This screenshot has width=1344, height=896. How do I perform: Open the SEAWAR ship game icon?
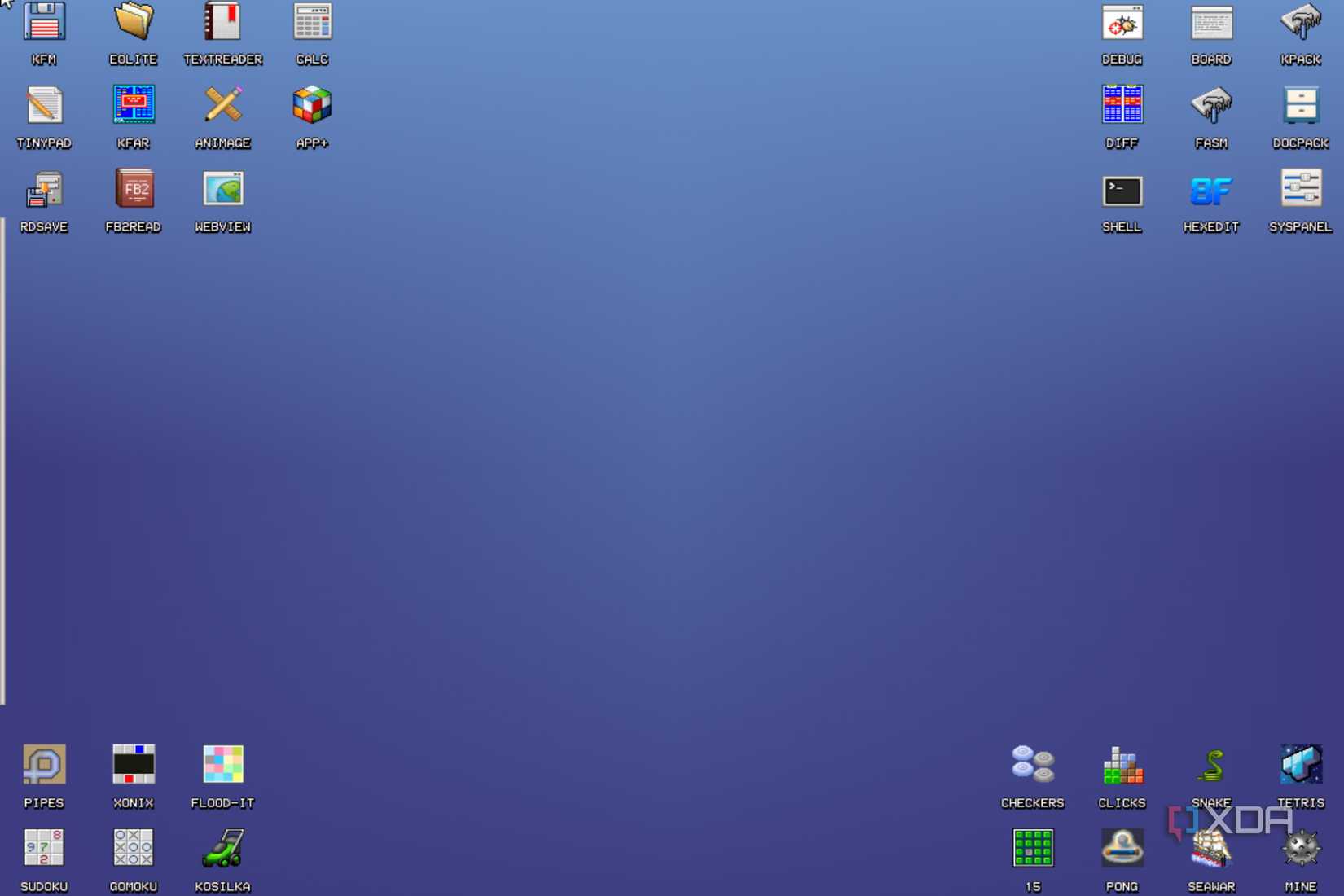click(1211, 848)
